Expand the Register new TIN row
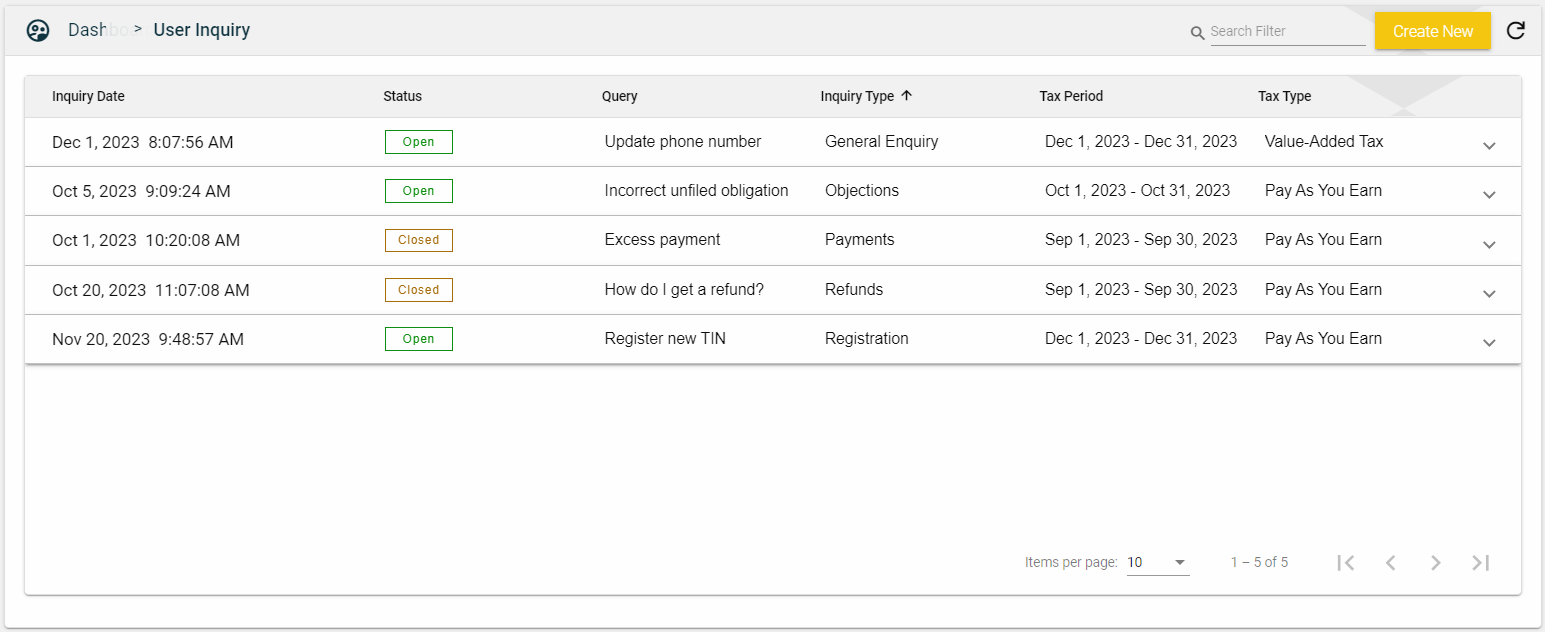 (x=1489, y=342)
